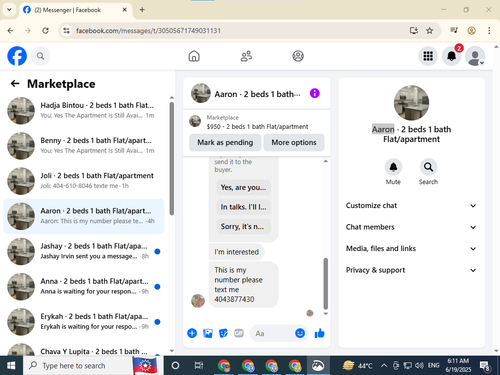Click the browser address bar URL
The image size is (500, 375).
[148, 31]
